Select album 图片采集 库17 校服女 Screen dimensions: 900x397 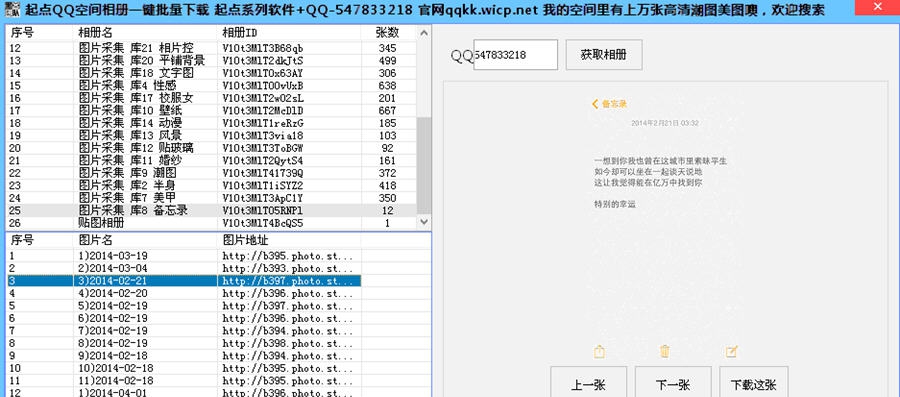(136, 98)
